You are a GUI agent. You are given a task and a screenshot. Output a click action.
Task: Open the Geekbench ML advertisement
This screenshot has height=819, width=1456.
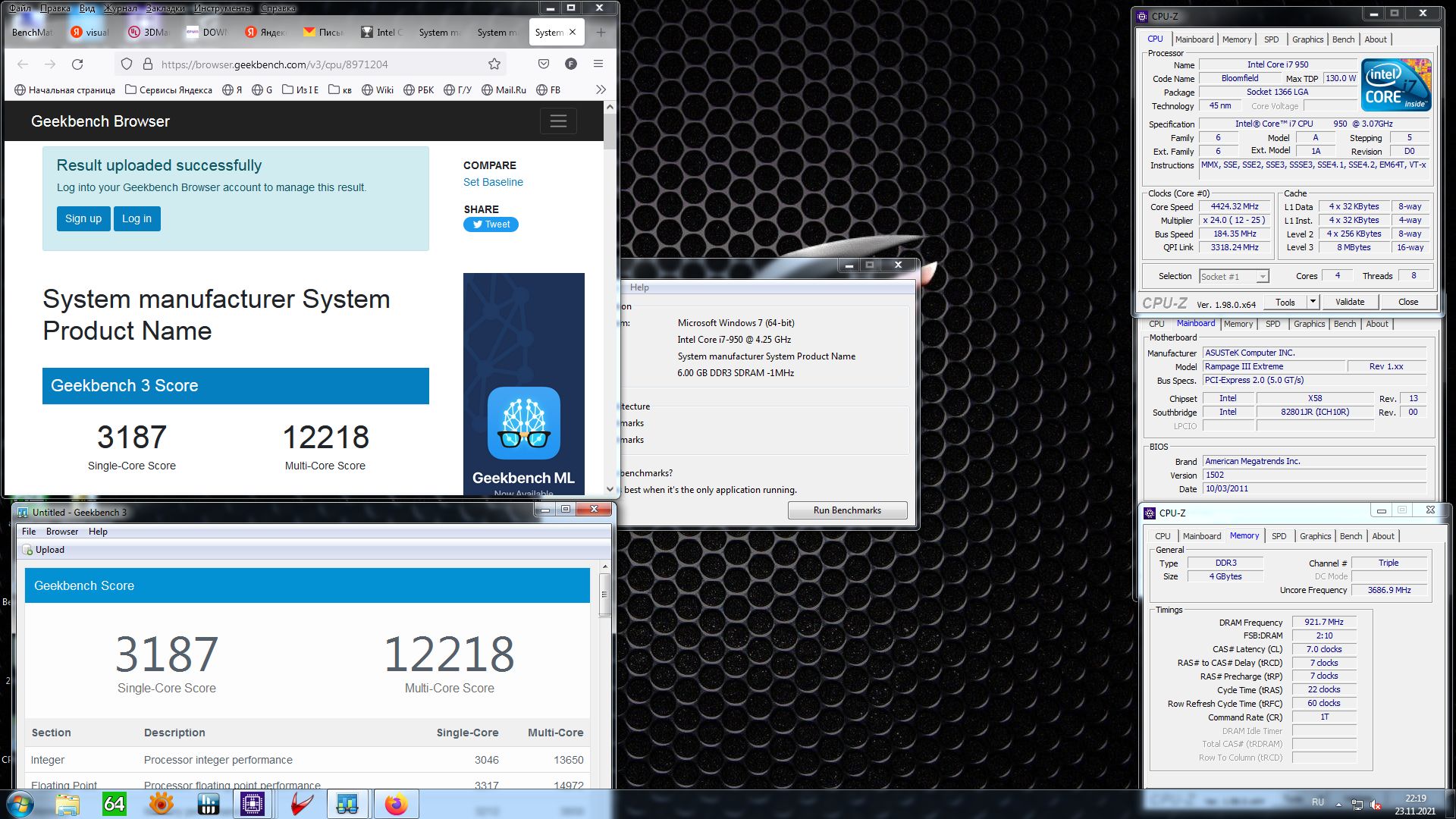[524, 383]
